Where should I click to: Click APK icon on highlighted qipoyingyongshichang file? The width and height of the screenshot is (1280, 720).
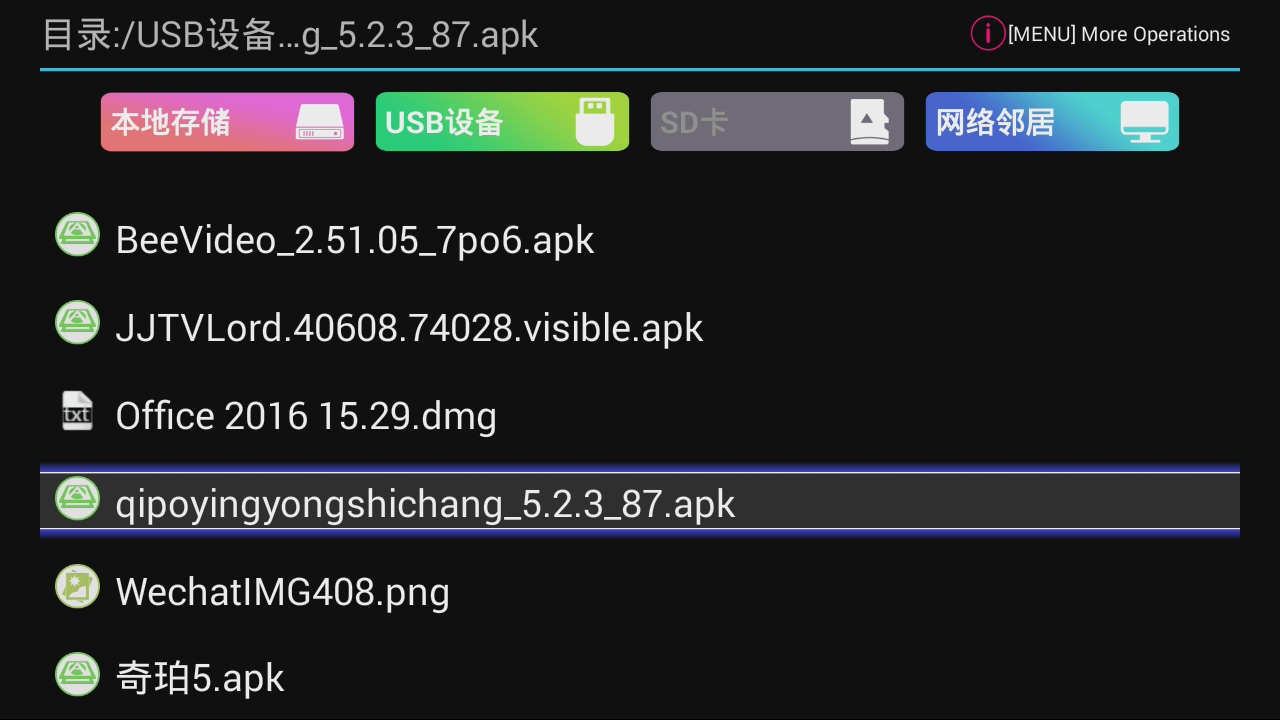pyautogui.click(x=77, y=499)
